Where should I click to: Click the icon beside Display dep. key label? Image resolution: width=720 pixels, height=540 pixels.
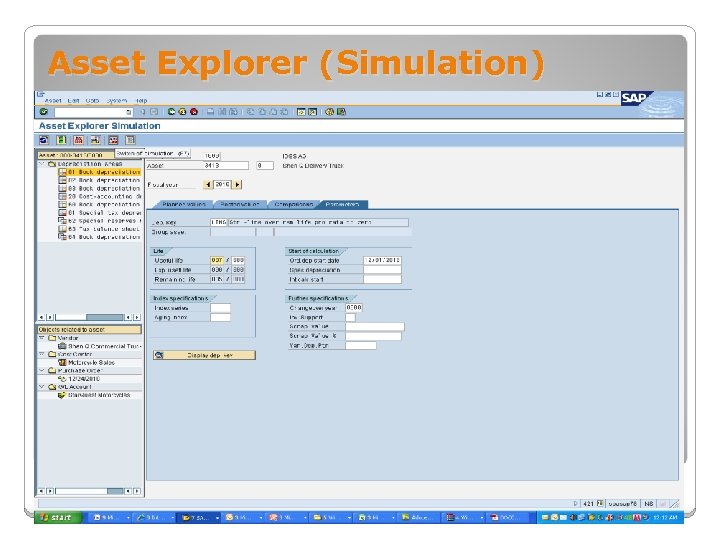pos(159,355)
